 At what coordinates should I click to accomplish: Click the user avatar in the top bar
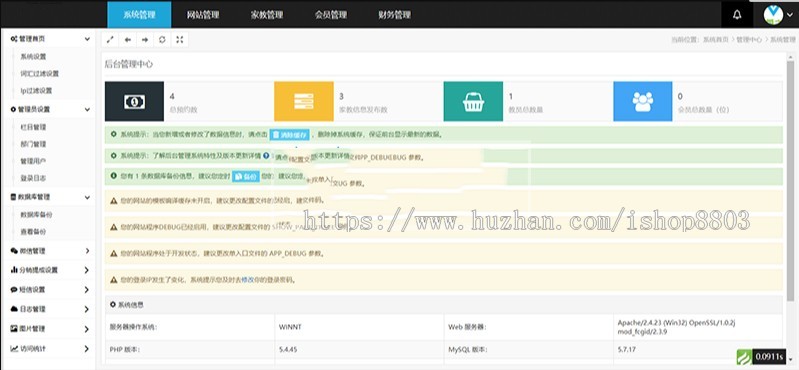[x=773, y=15]
